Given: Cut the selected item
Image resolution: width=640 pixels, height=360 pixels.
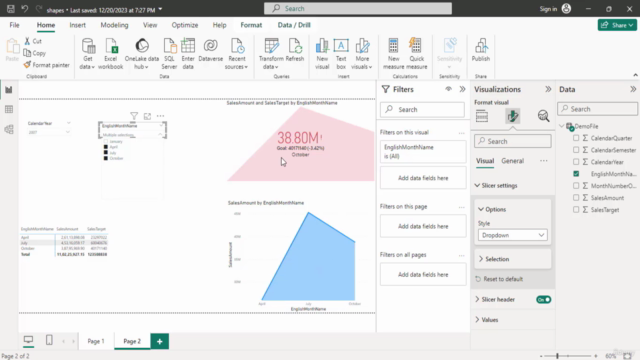Looking at the screenshot, I should coord(33,41).
